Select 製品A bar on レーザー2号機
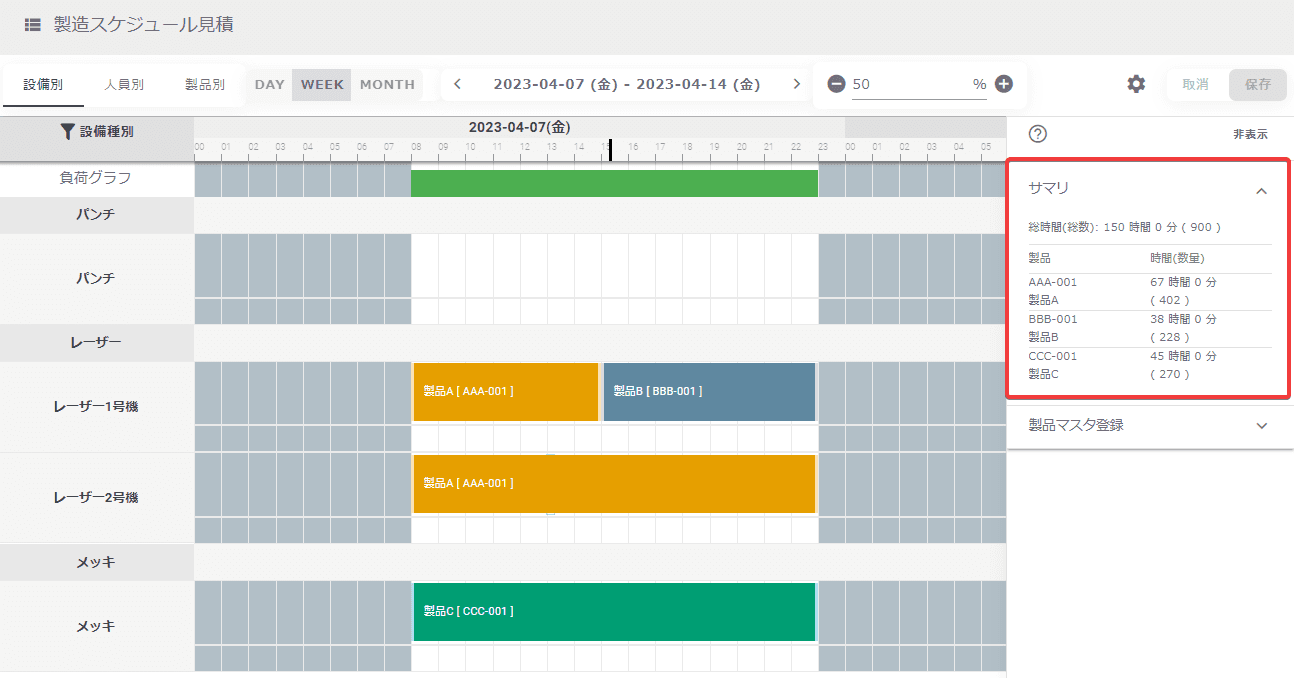The height and width of the screenshot is (678, 1294). point(614,484)
